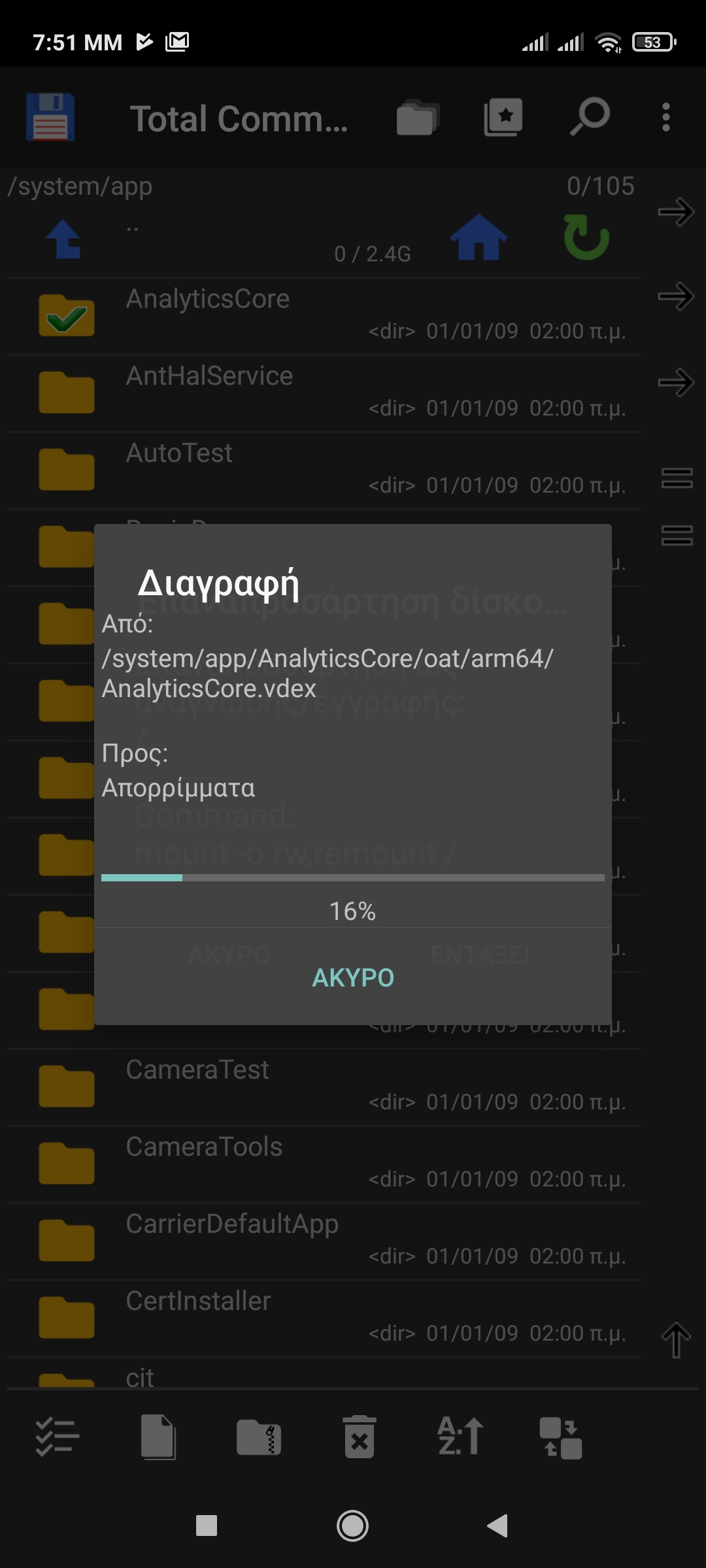
Task: Toggle selection on AutoTest folder icon
Action: (66, 470)
